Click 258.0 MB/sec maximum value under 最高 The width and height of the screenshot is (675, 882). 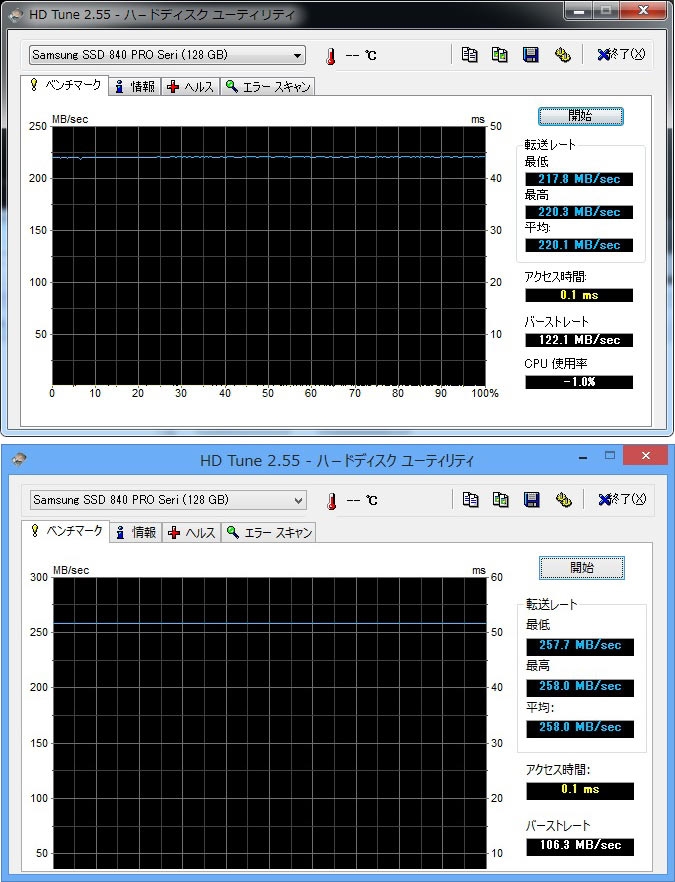(x=580, y=687)
